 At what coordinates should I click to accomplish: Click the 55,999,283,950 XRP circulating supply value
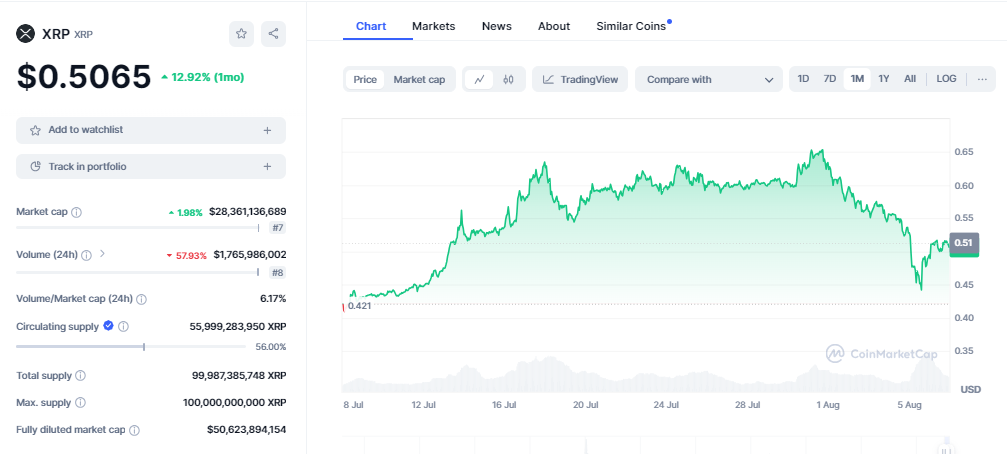238,326
